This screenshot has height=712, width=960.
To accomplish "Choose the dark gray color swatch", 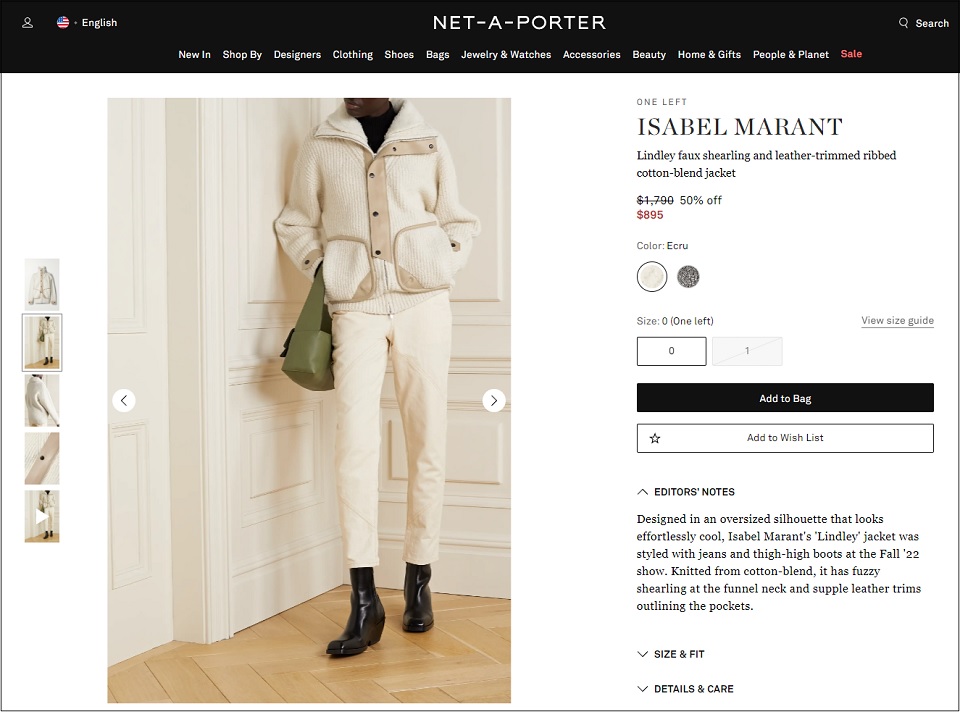I will [x=688, y=276].
